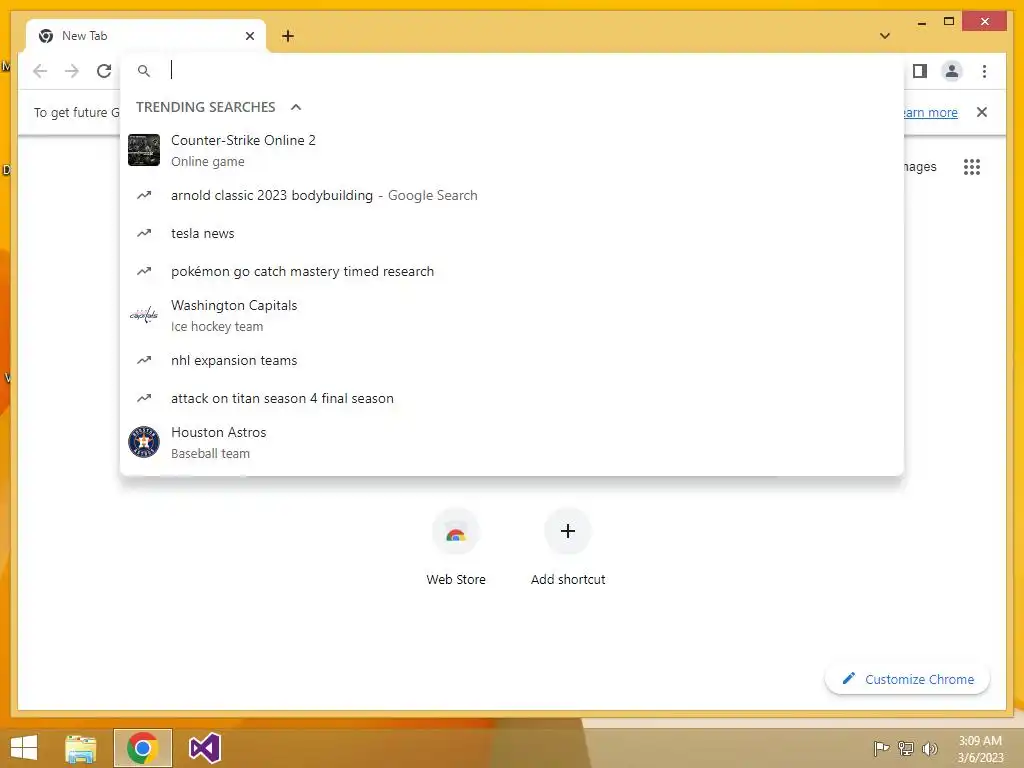Open the Chrome profile avatar
This screenshot has width=1024, height=768.
pyautogui.click(x=952, y=71)
